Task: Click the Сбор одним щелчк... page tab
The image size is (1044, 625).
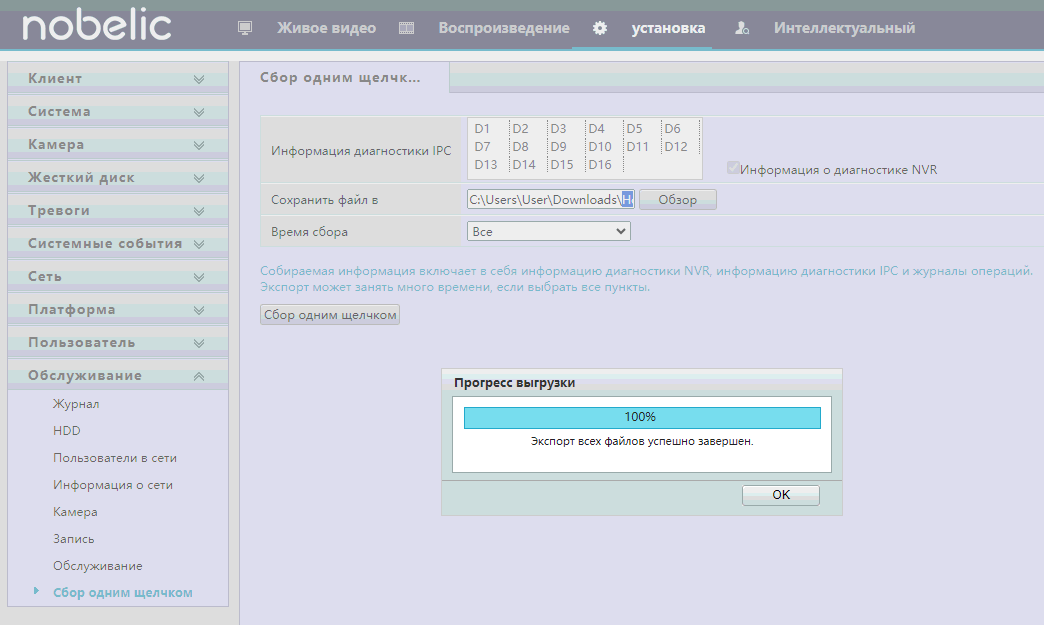Action: pos(340,77)
